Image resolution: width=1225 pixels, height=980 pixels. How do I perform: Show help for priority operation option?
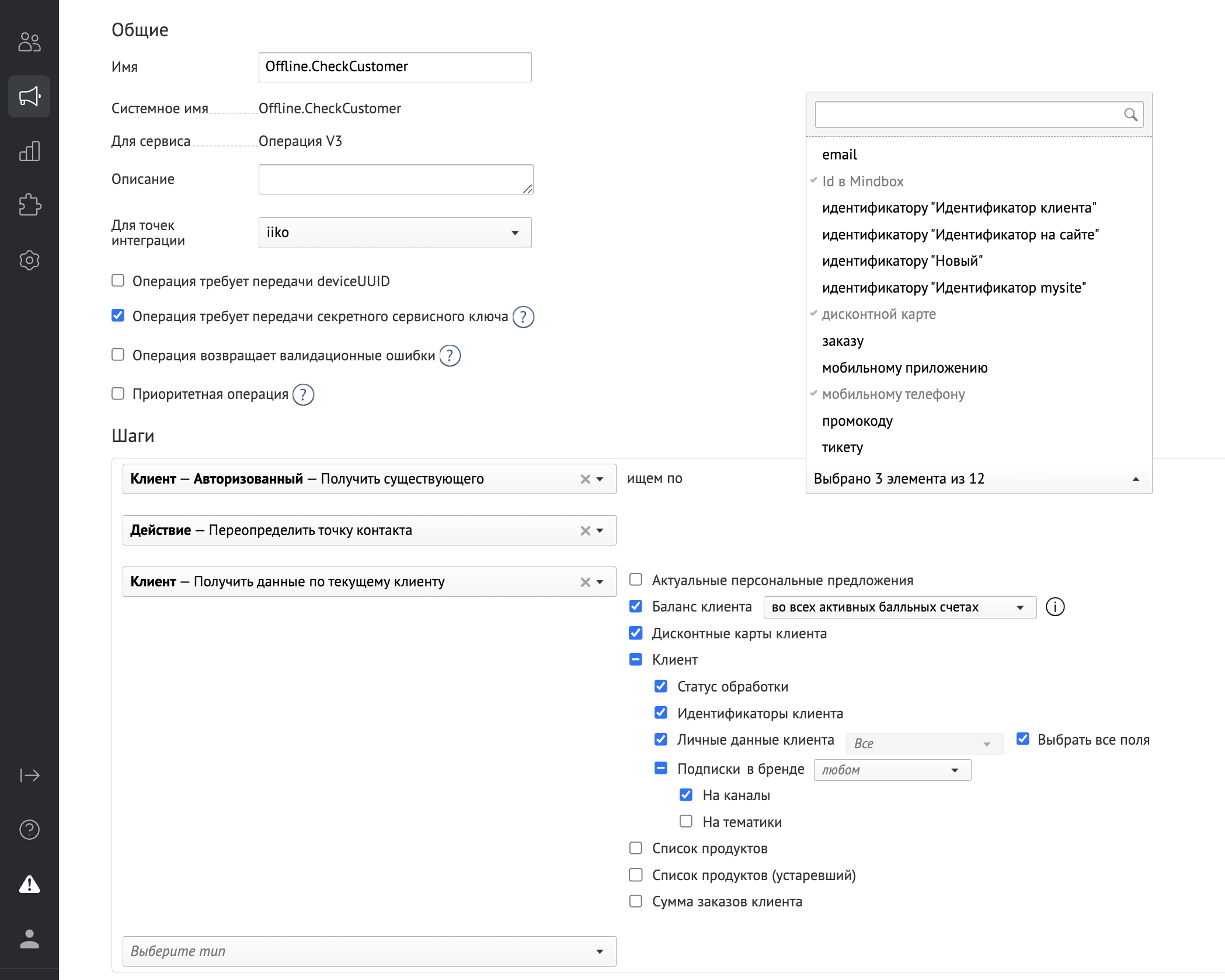[303, 395]
